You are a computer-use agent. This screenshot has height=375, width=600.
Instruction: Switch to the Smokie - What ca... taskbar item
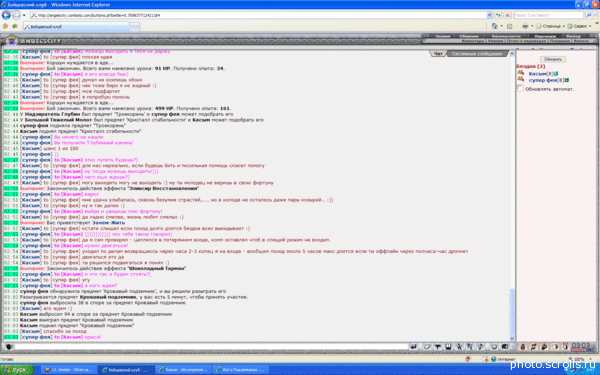click(68, 370)
